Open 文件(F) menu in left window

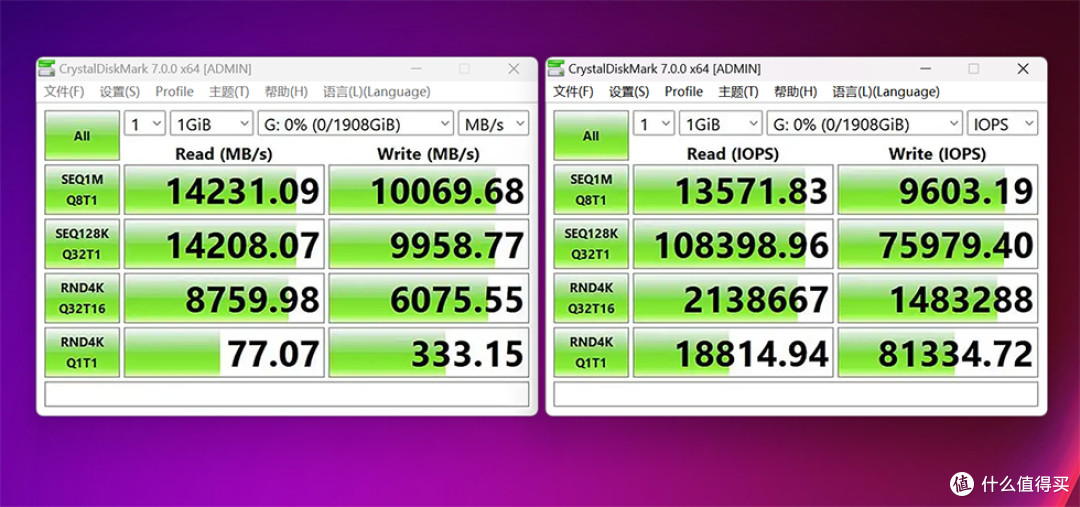(65, 92)
